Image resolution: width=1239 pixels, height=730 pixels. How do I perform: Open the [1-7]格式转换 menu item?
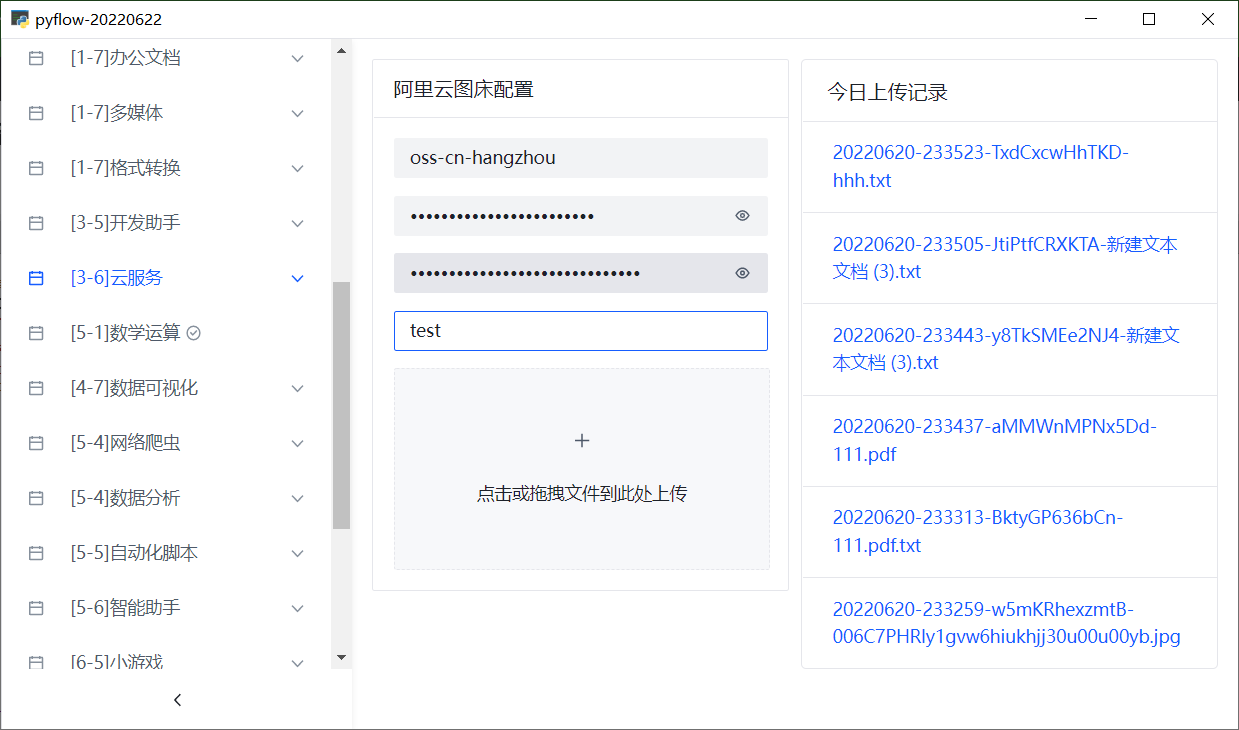click(125, 168)
